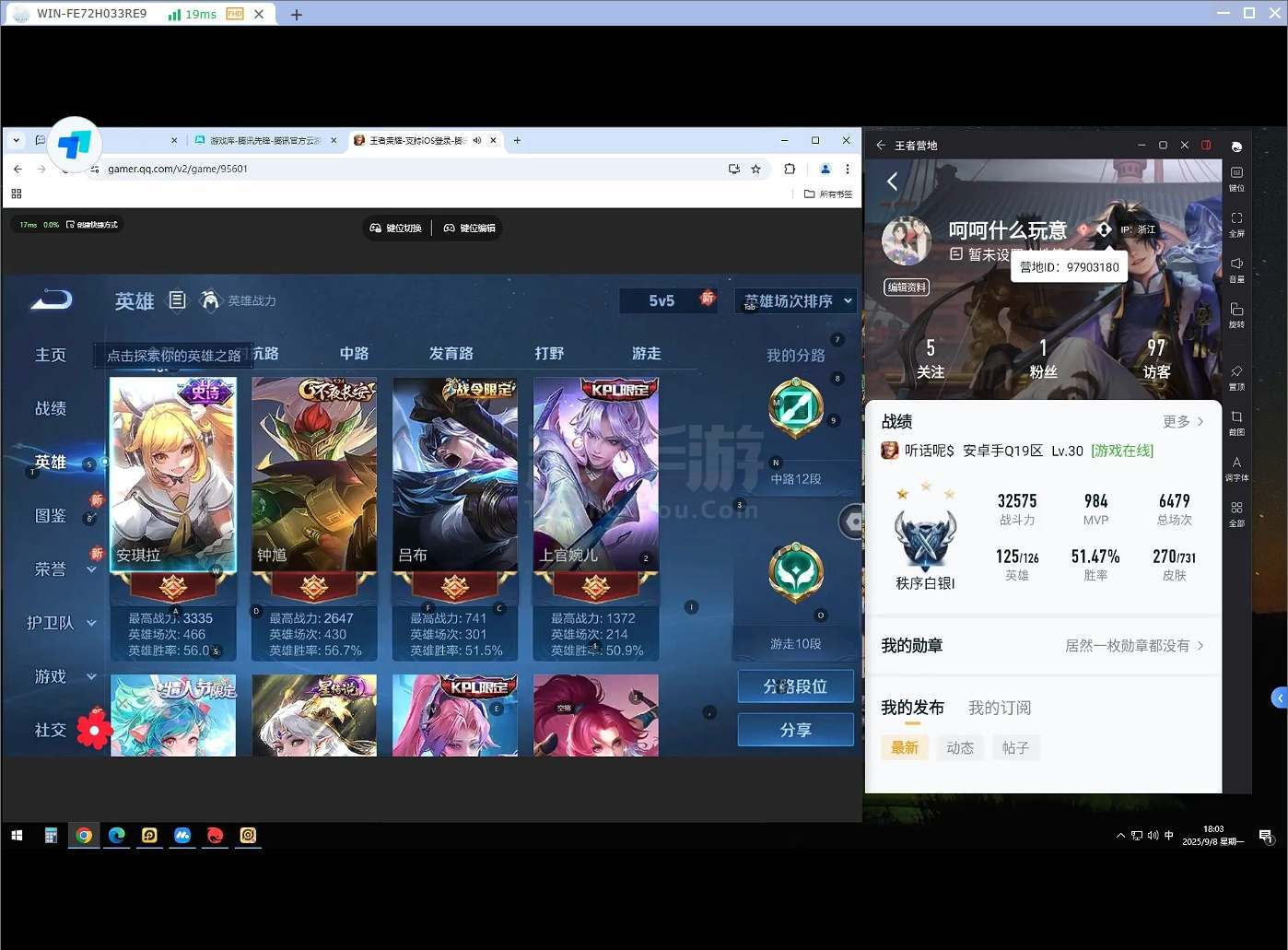Expand the 护卫队 sidebar section

(x=91, y=624)
